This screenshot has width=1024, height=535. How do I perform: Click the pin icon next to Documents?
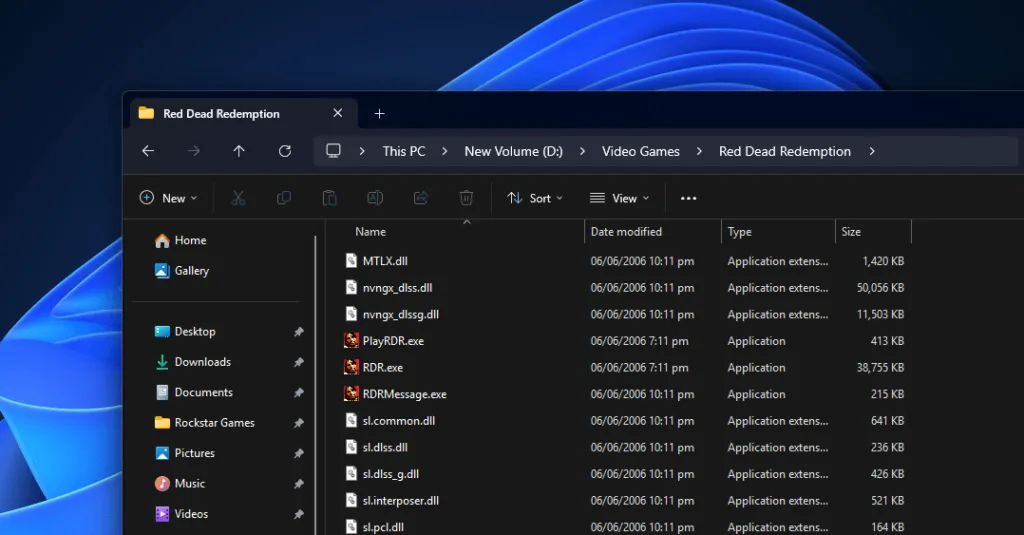[x=298, y=393]
